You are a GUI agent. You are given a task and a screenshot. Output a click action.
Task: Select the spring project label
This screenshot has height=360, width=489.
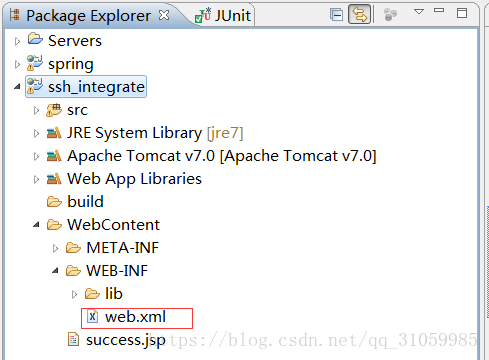click(71, 64)
